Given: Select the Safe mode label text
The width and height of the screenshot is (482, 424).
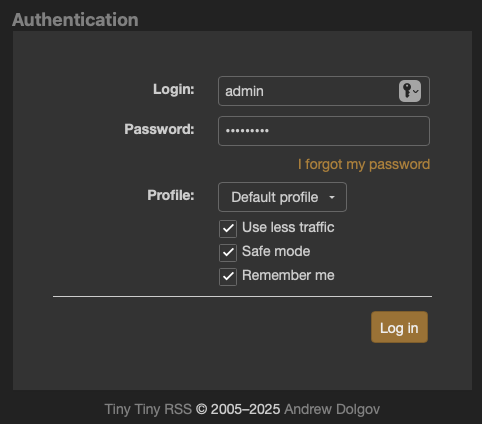Looking at the screenshot, I should 276,251.
